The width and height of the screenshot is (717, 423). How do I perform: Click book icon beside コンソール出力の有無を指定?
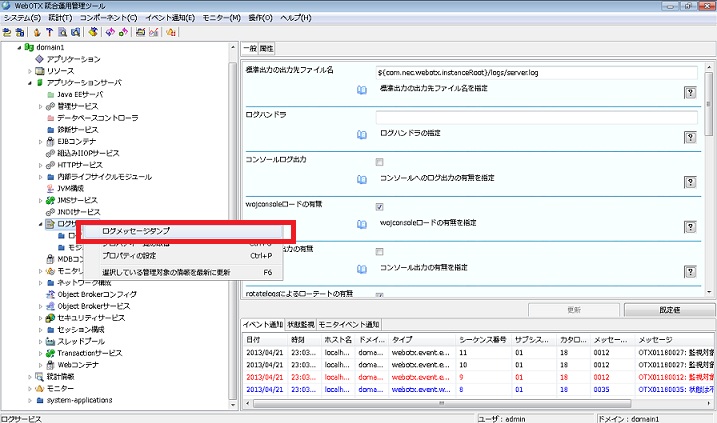362,269
